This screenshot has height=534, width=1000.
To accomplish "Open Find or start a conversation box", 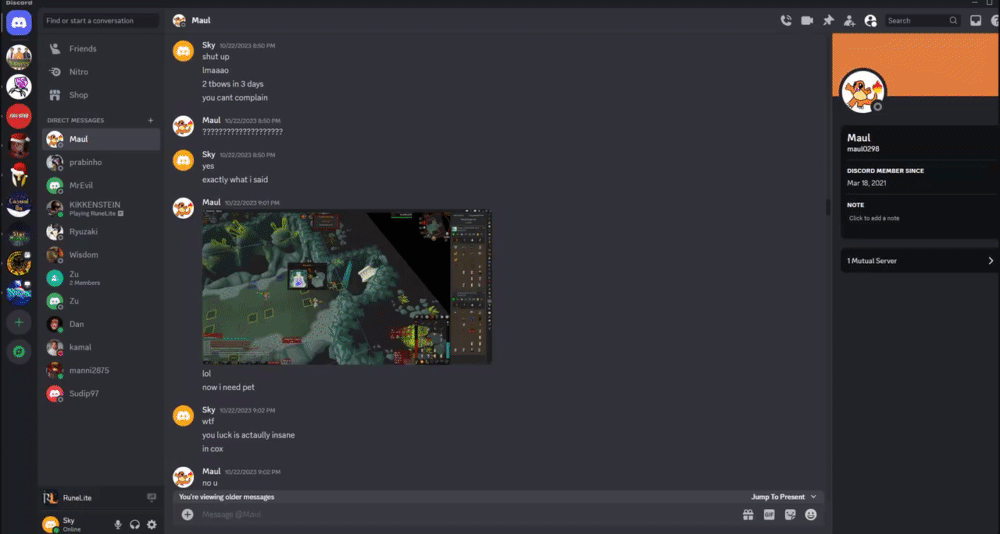I will [x=101, y=20].
